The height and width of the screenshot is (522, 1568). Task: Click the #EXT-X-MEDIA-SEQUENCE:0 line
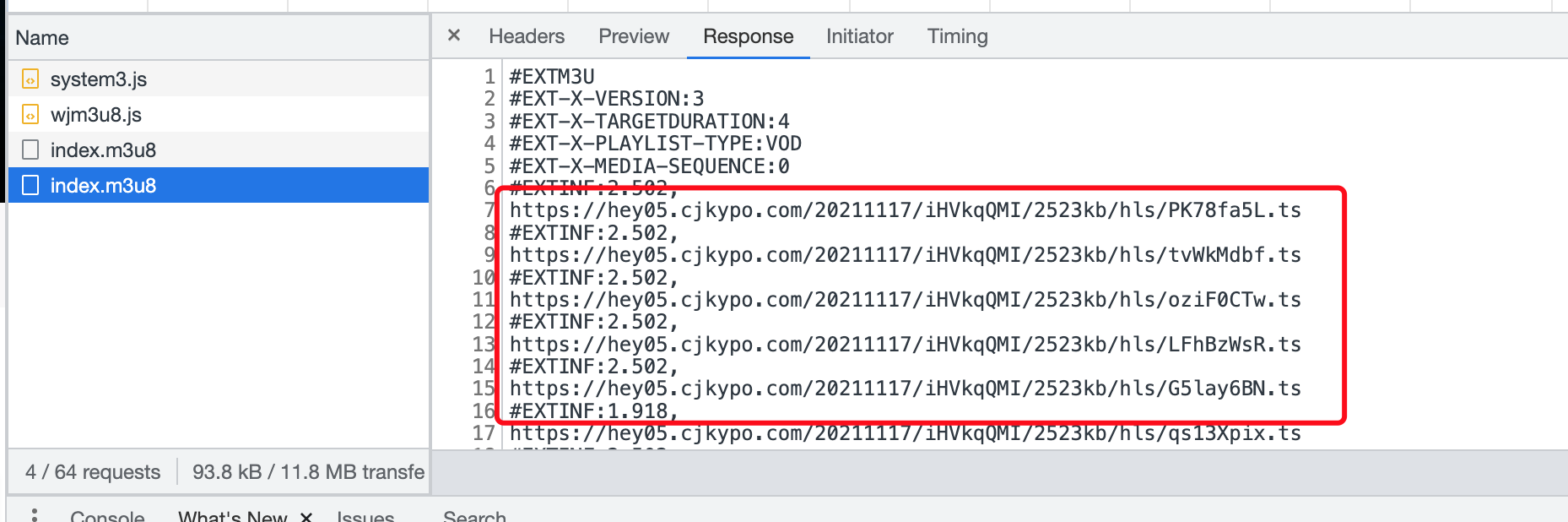[650, 166]
